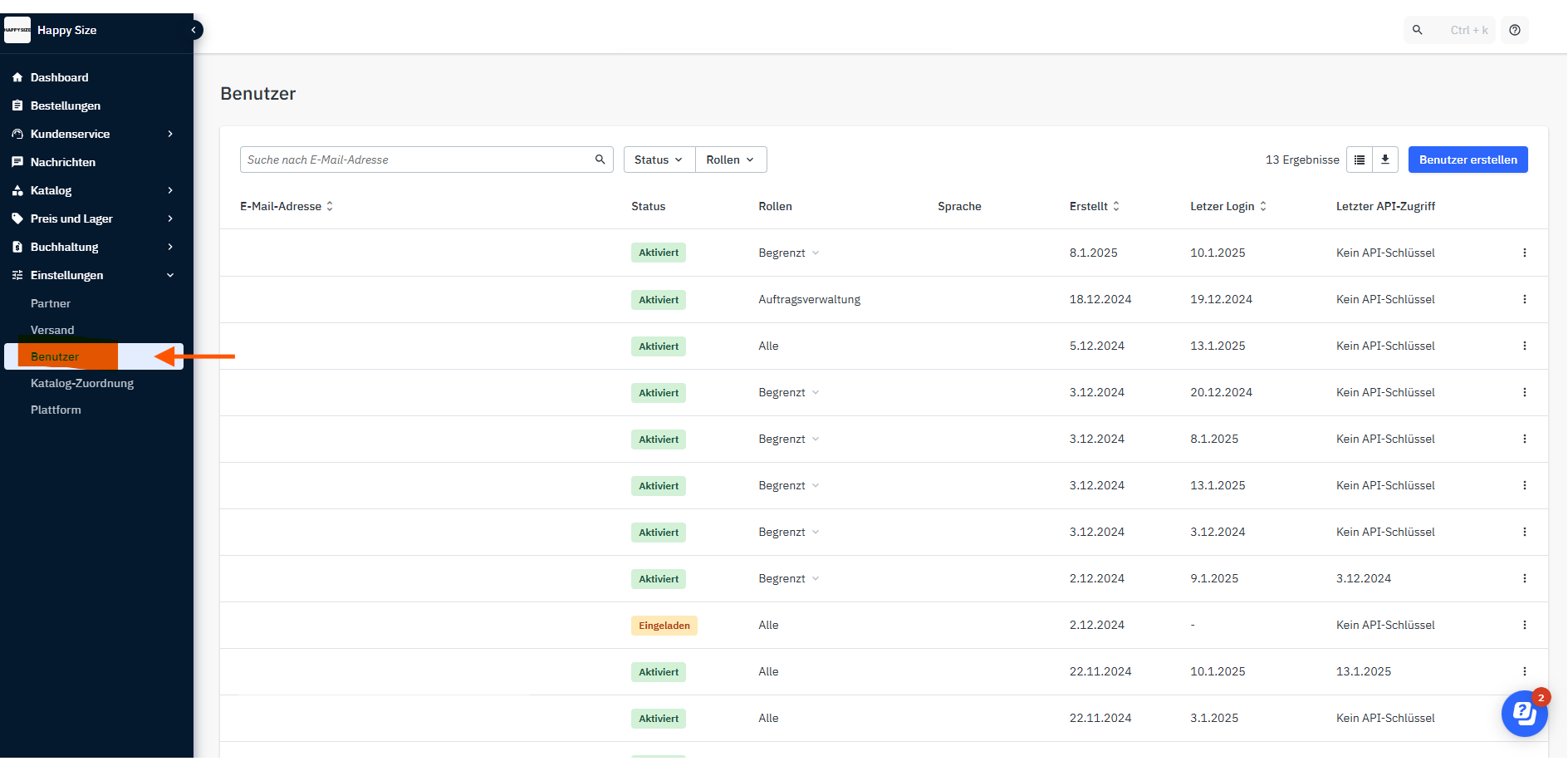Open the Status filter dropdown
Viewport: 1568px width, 766px height.
coord(659,160)
